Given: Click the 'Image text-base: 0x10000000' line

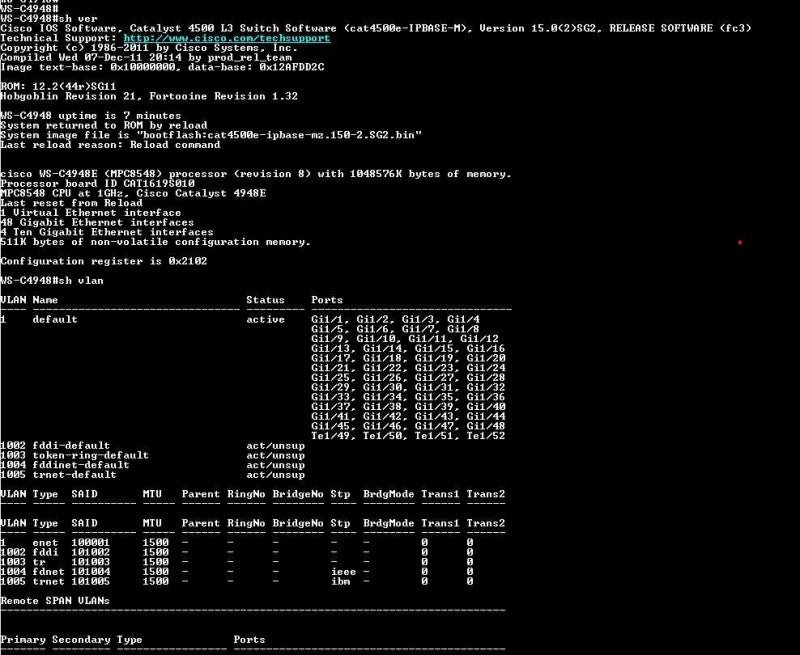Looking at the screenshot, I should 162,67.
